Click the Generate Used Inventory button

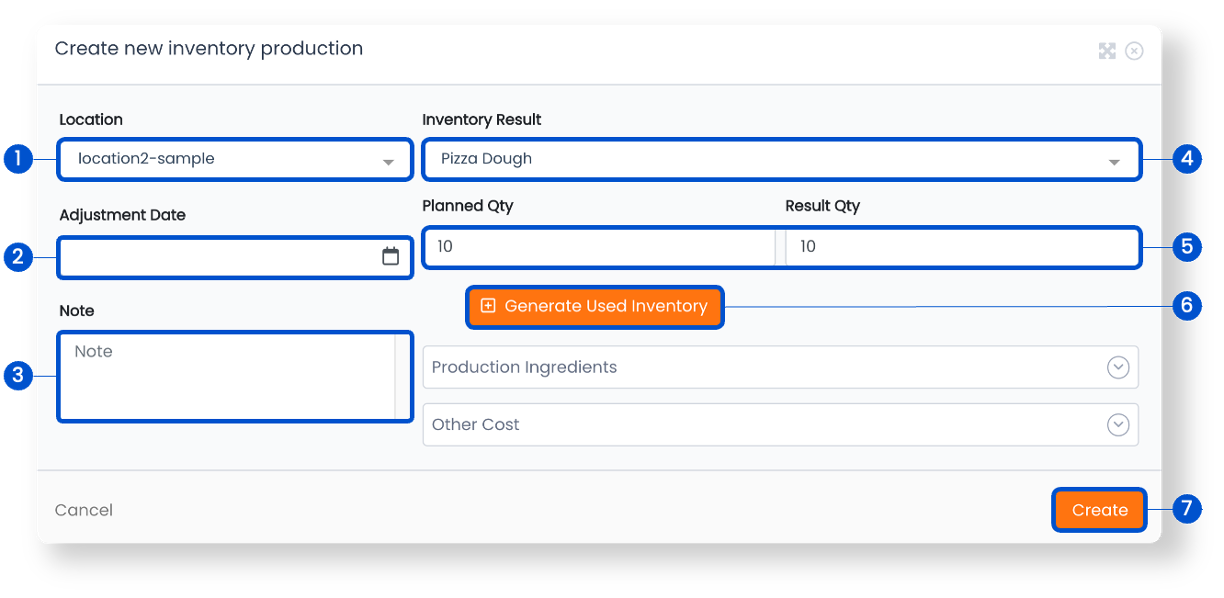[x=594, y=307]
